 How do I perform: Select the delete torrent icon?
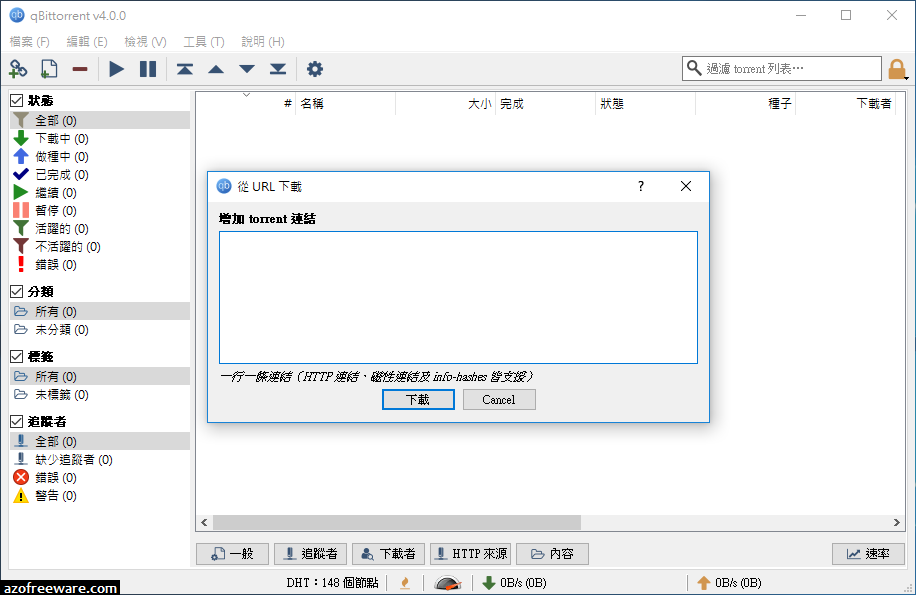pyautogui.click(x=80, y=68)
